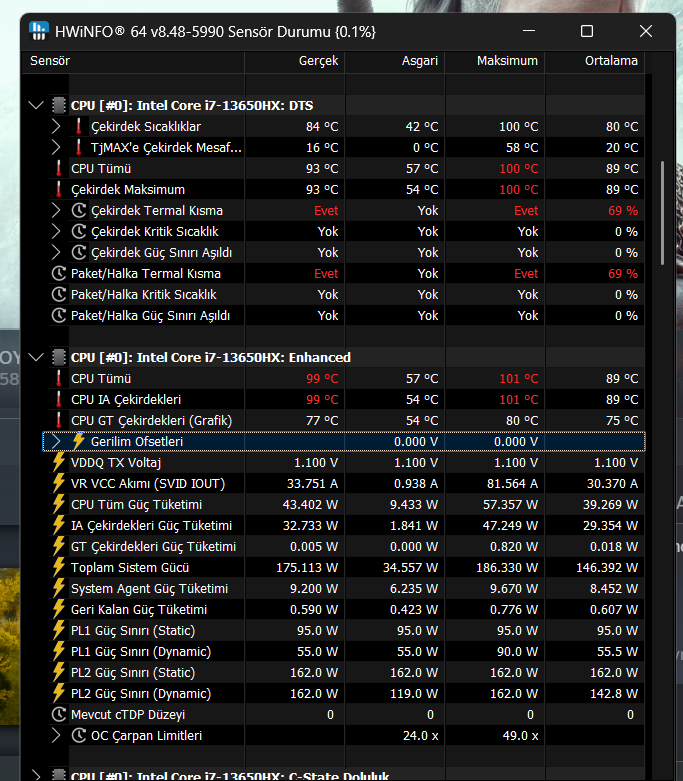Select the IA Çekirdekleri Güç Tüketimi row
The image size is (683, 781).
point(347,525)
